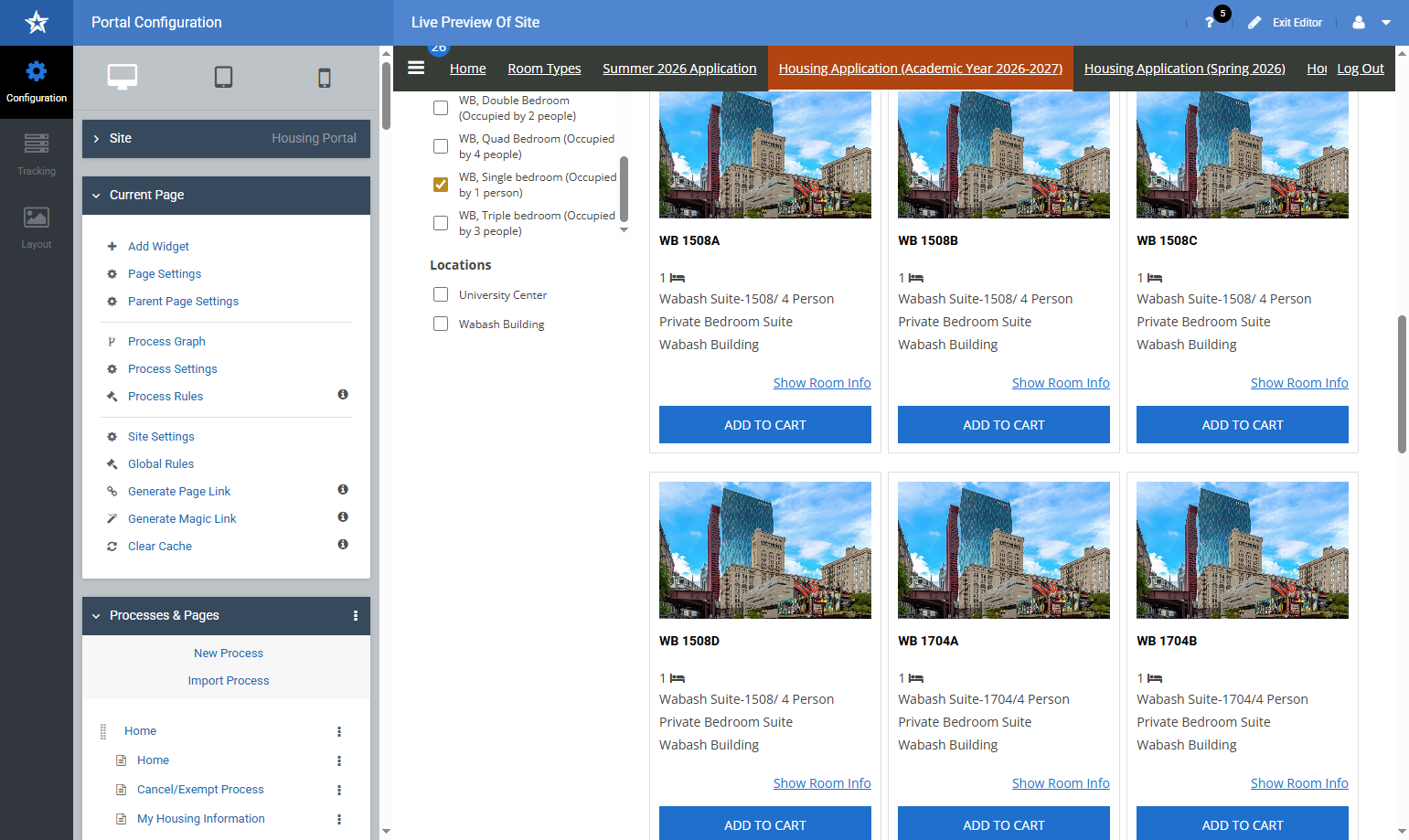Click the hamburger menu icon in preview
The image size is (1409, 840).
416,68
